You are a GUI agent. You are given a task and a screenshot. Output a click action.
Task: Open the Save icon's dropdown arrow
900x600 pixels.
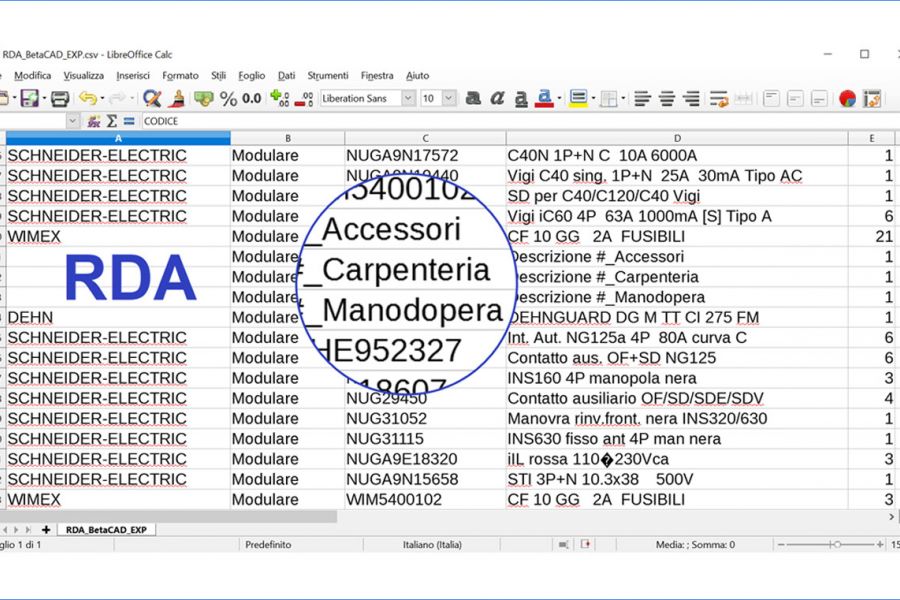click(44, 99)
